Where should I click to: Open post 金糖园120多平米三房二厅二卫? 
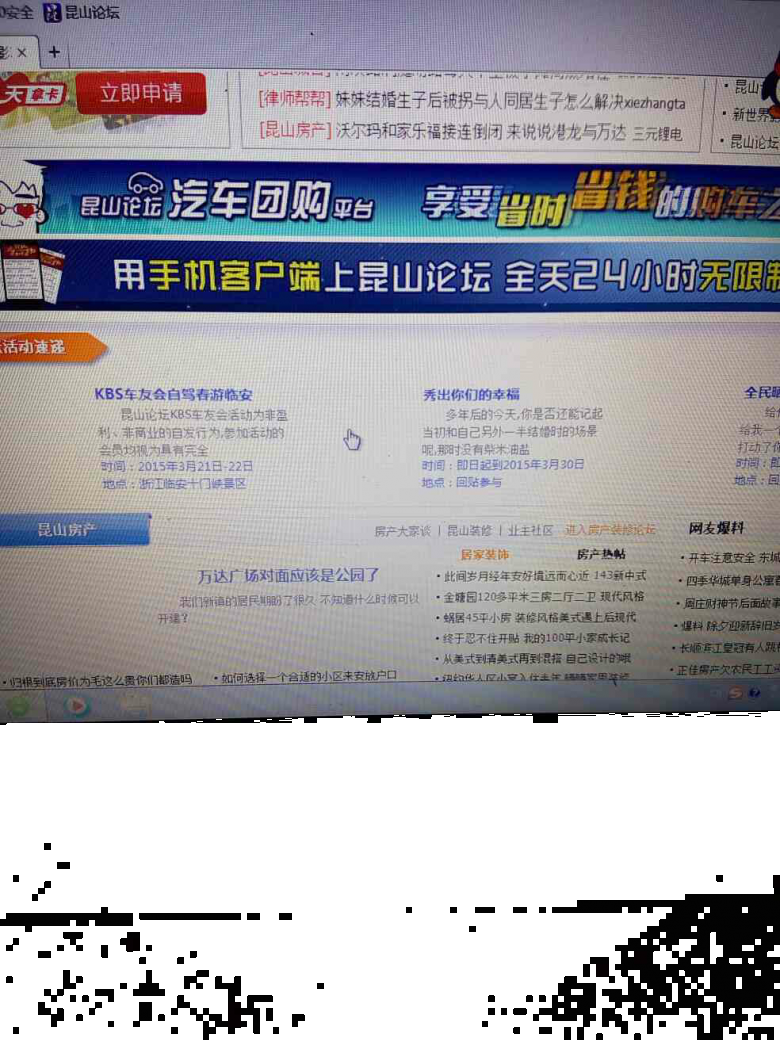(544, 596)
